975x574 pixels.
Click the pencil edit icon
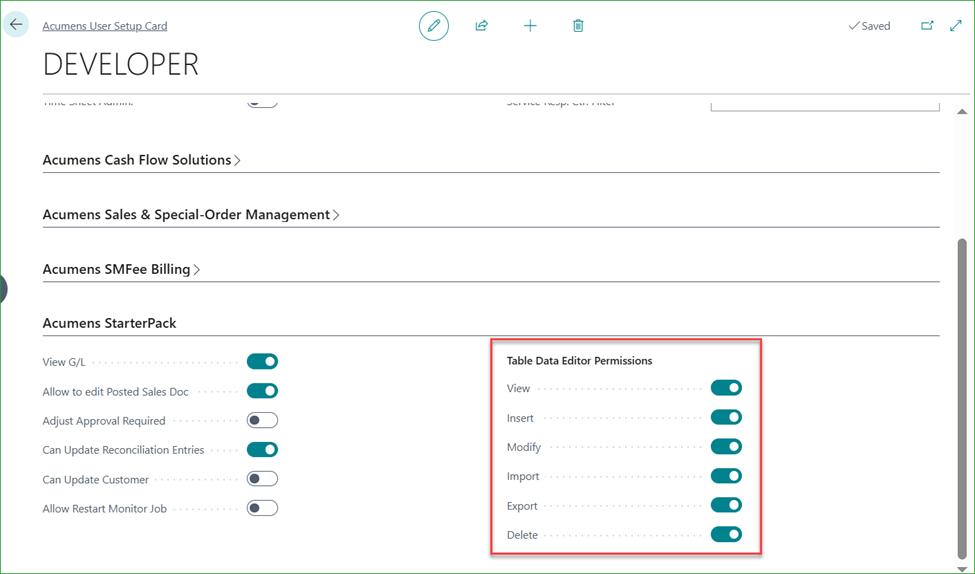(433, 25)
